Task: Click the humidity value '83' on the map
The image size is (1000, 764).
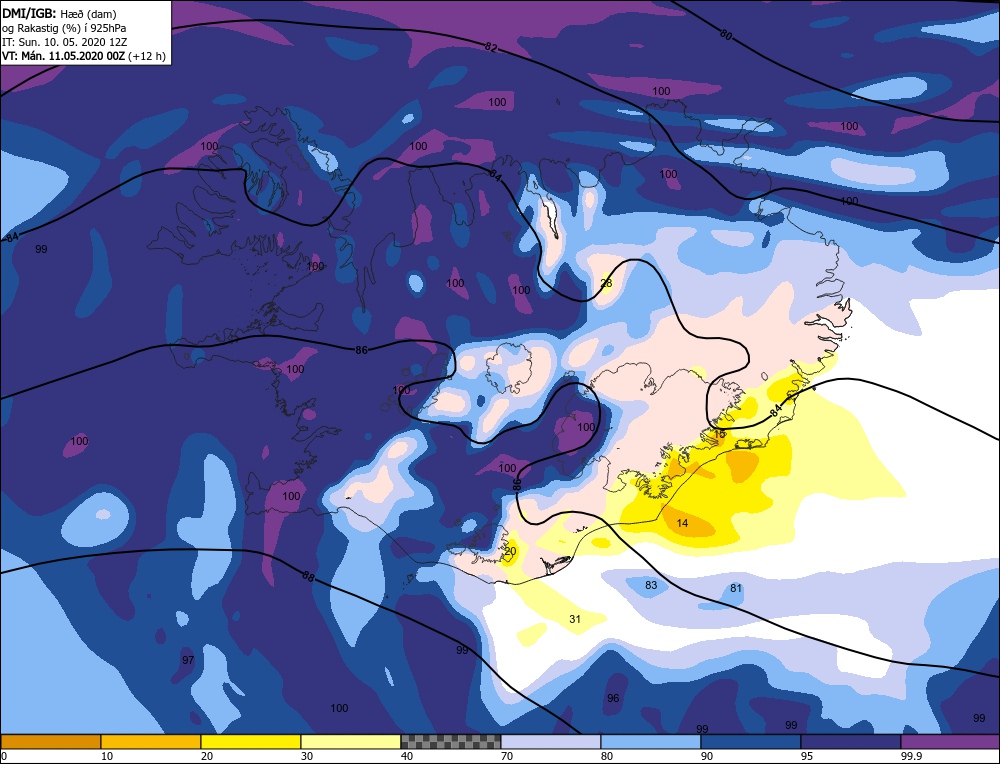Action: pyautogui.click(x=651, y=585)
